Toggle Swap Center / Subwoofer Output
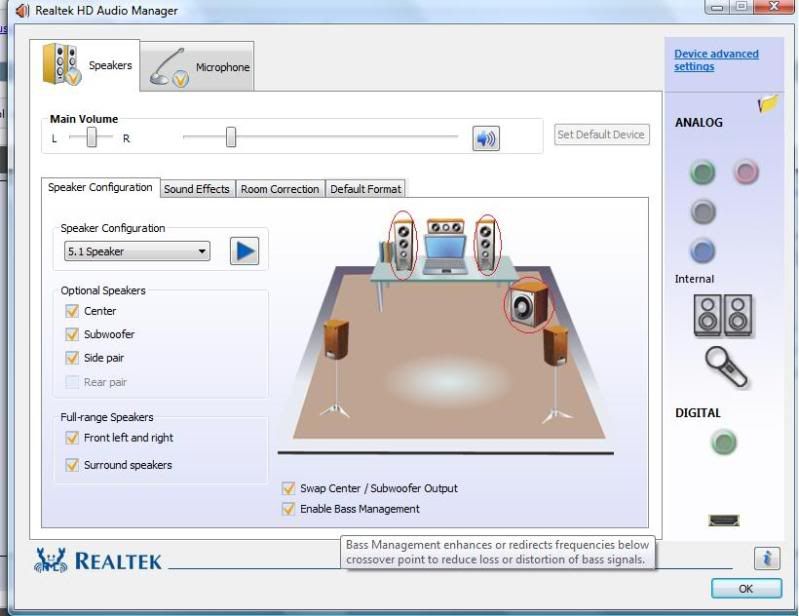This screenshot has height=616, width=799. pyautogui.click(x=288, y=488)
